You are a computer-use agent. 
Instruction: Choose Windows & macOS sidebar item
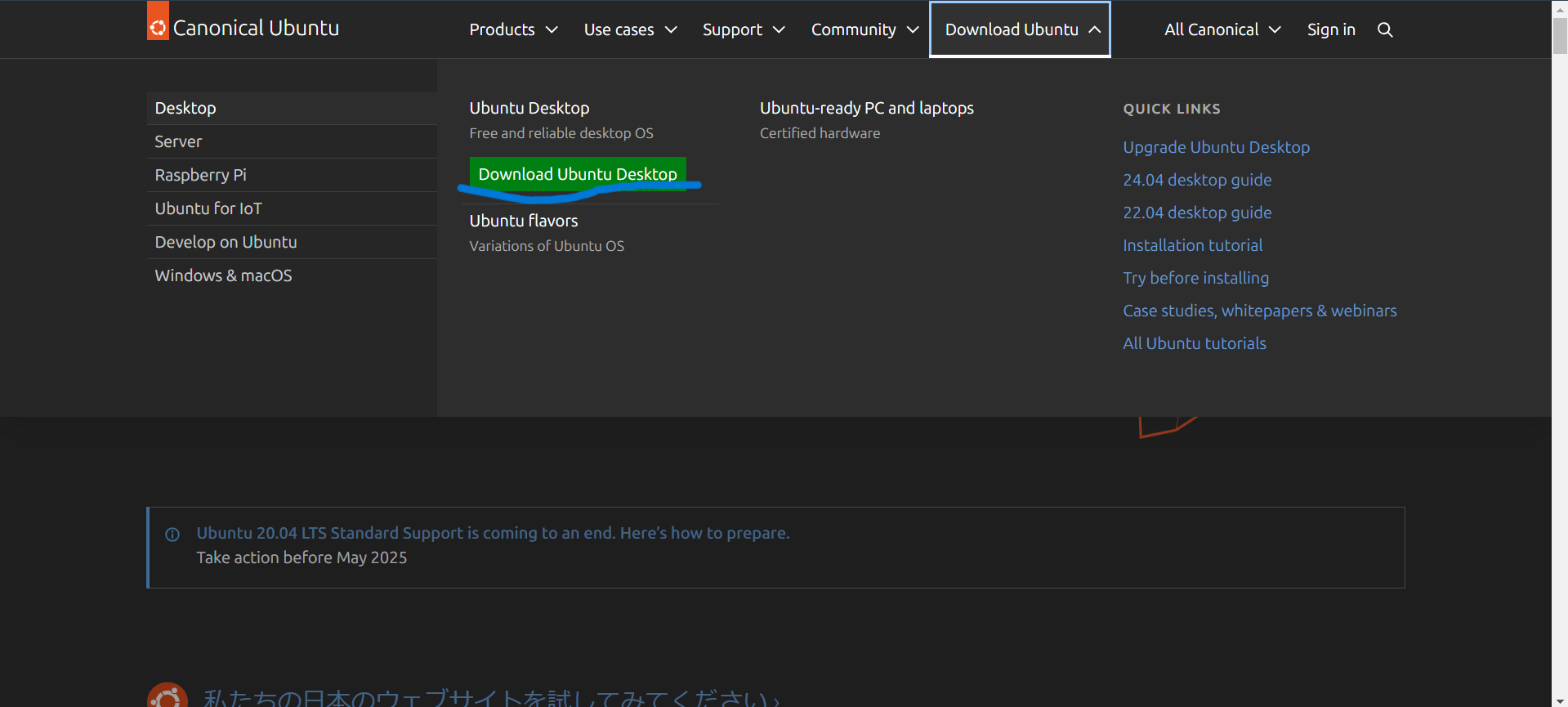click(x=223, y=275)
